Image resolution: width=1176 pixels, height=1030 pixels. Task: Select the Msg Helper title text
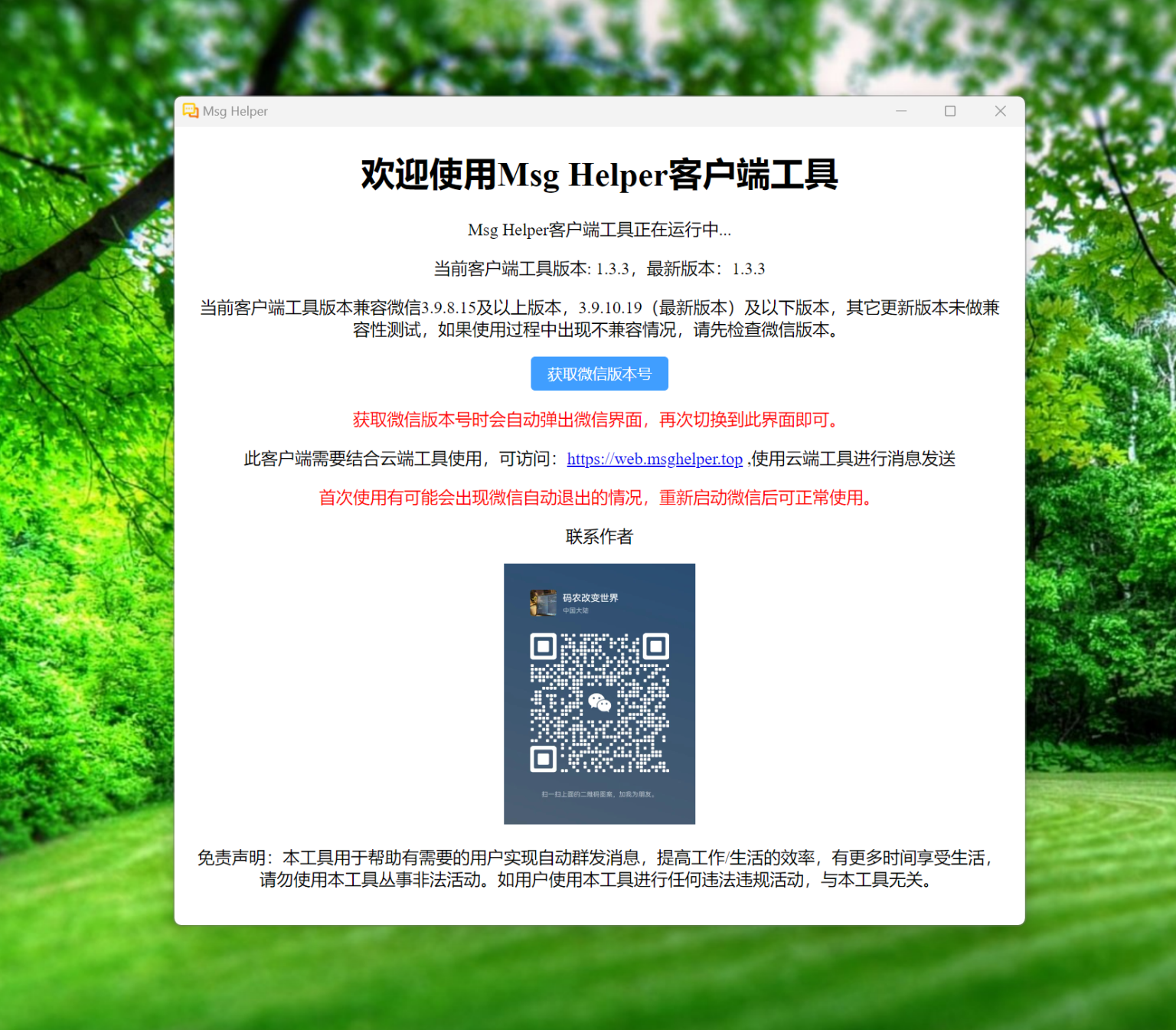pos(234,111)
